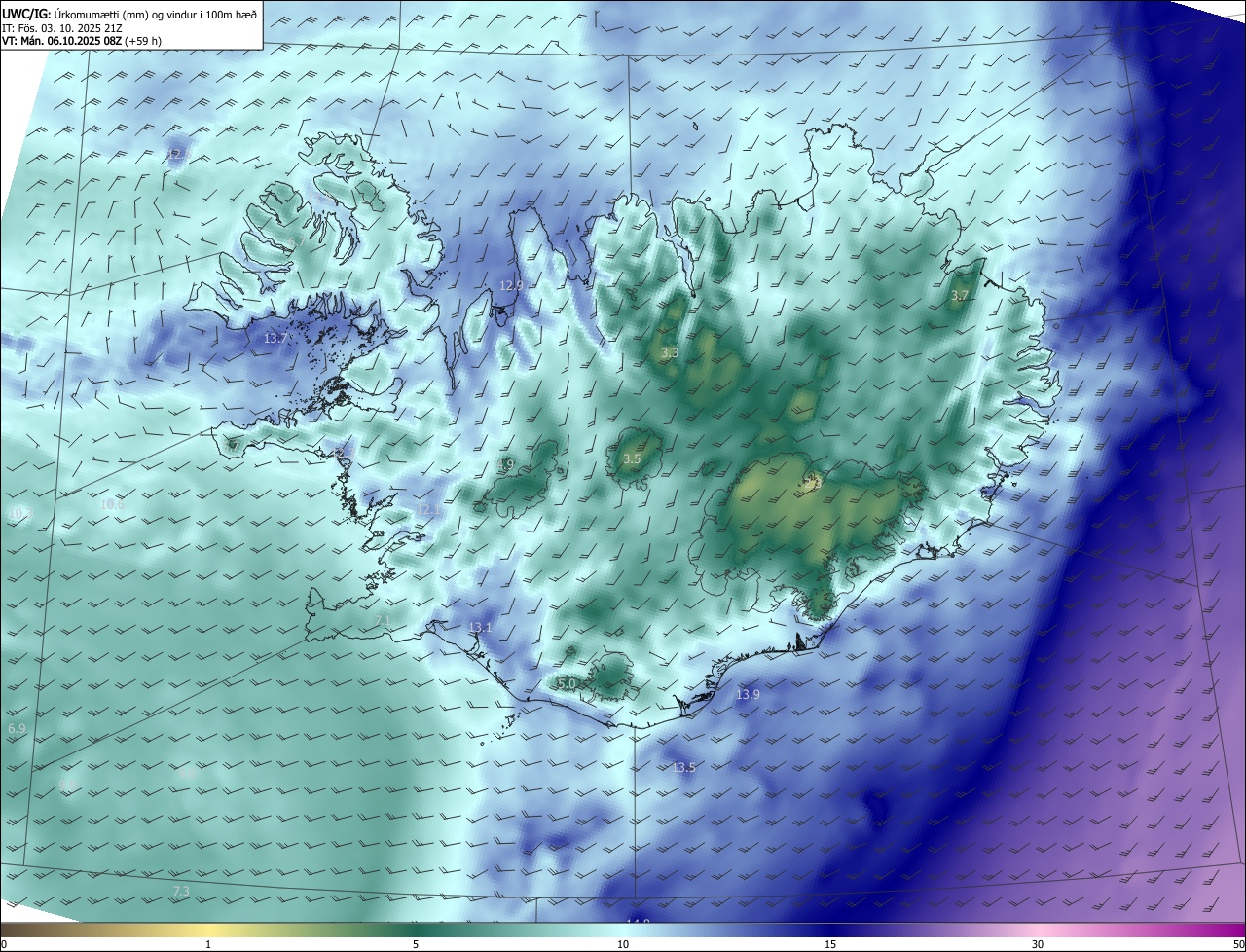Click the 5.0 value label near the south coast
This screenshot has width=1246, height=952.
[x=566, y=684]
